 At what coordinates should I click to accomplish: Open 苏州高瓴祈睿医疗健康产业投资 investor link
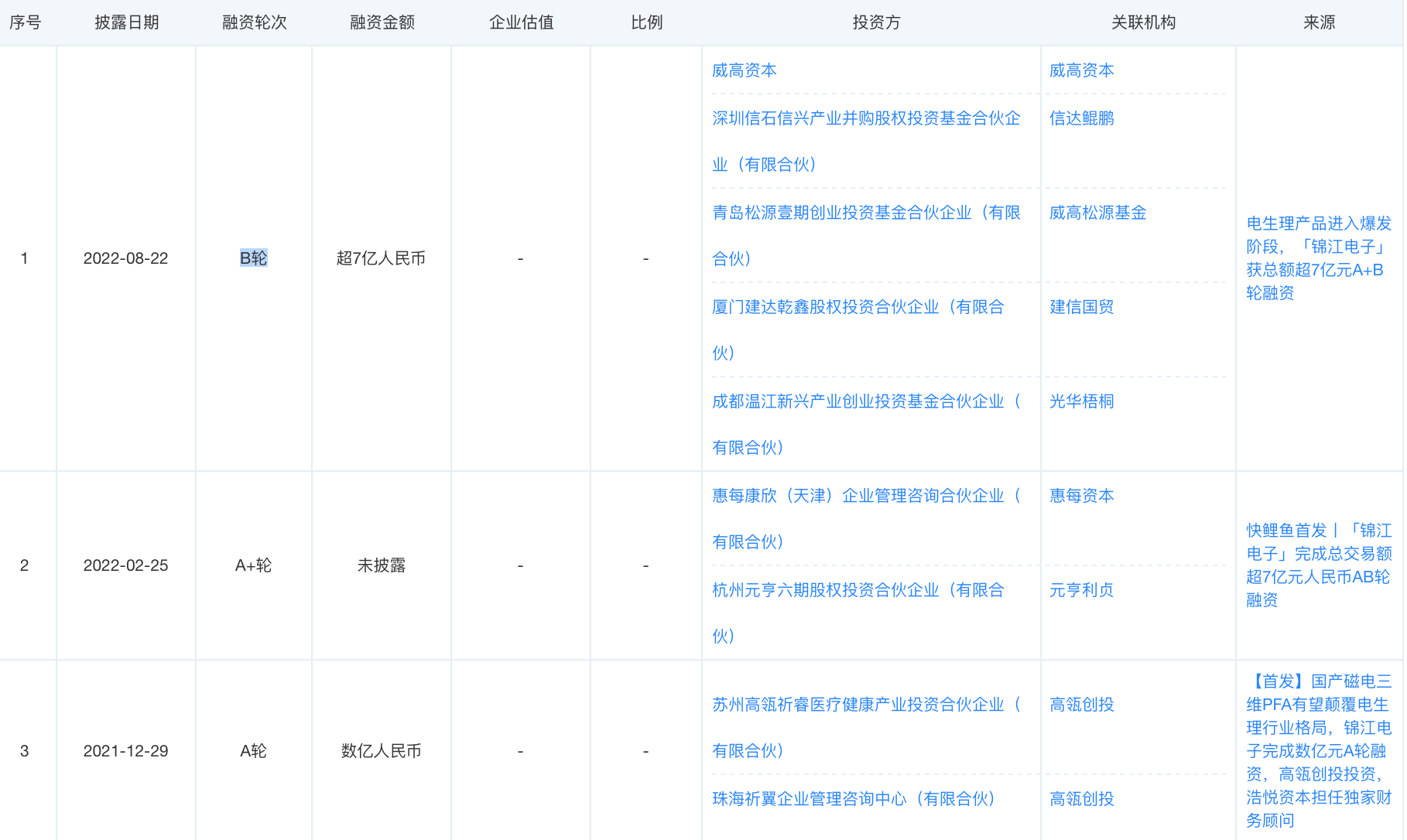click(x=866, y=728)
